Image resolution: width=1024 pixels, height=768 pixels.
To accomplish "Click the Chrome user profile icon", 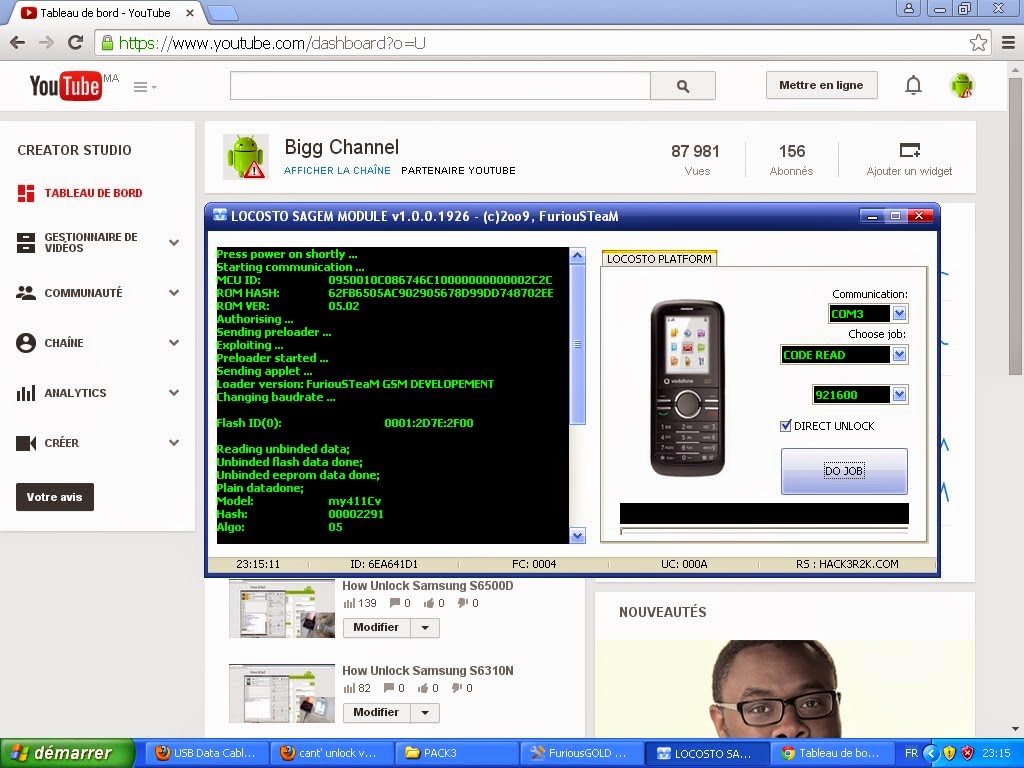I will coord(908,8).
